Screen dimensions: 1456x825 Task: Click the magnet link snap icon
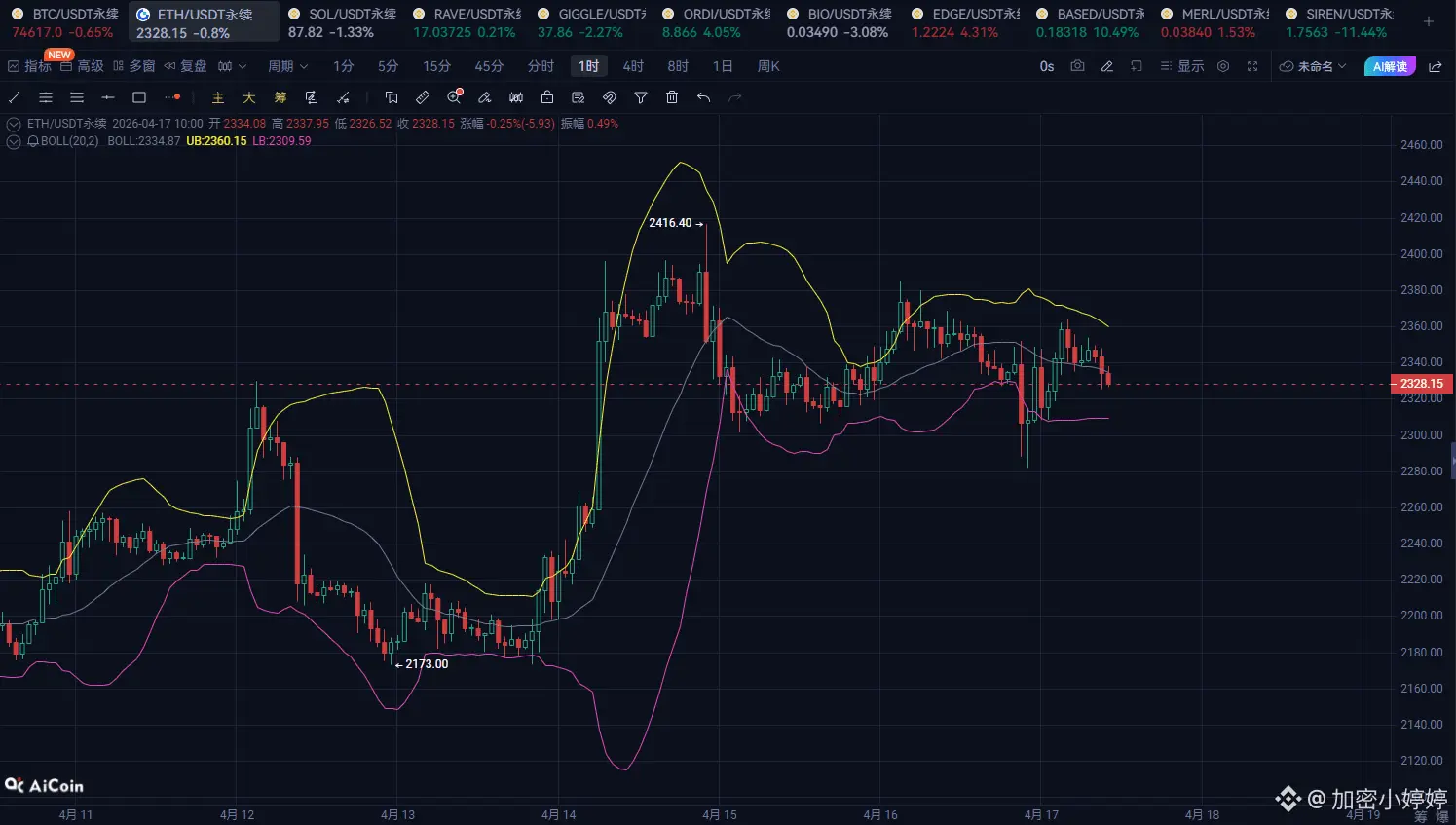tap(610, 97)
